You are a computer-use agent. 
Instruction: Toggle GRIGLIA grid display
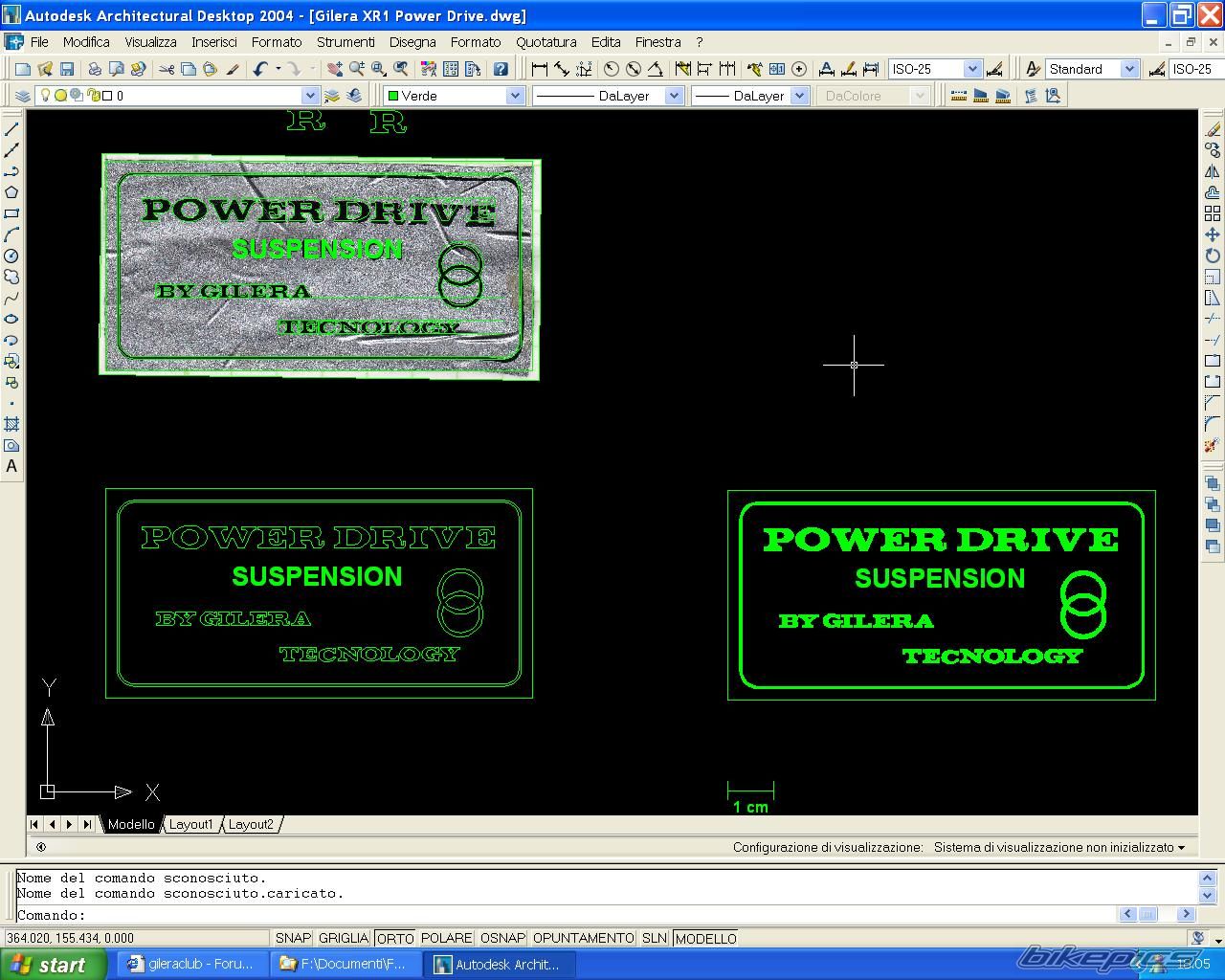(x=343, y=939)
